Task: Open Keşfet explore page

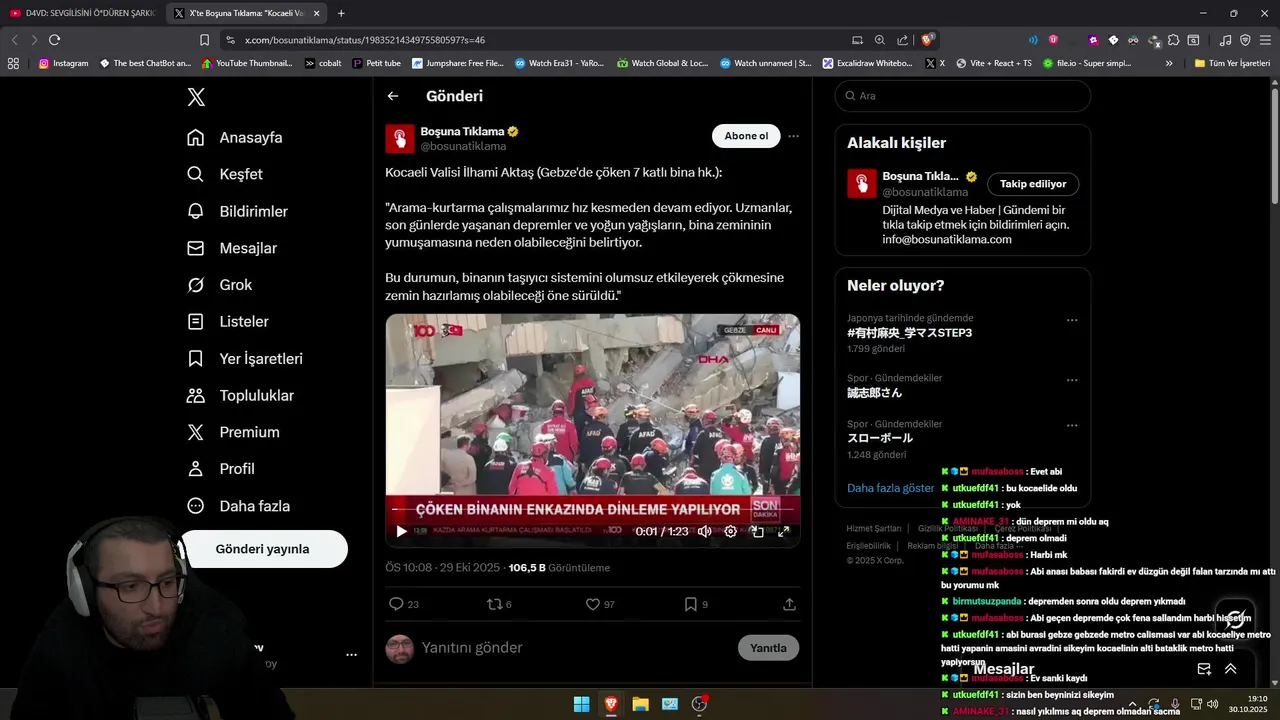Action: tap(225, 174)
